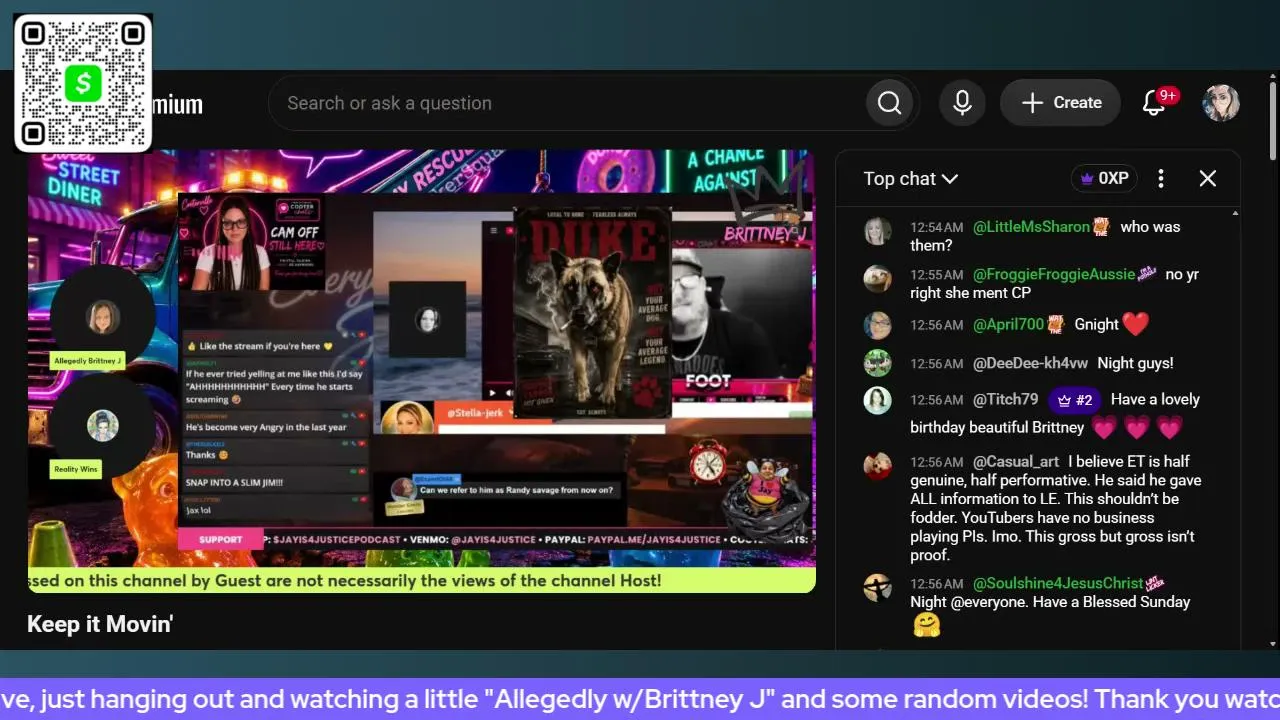The width and height of the screenshot is (1280, 720).
Task: Close the live chat panel
Action: [x=1208, y=178]
